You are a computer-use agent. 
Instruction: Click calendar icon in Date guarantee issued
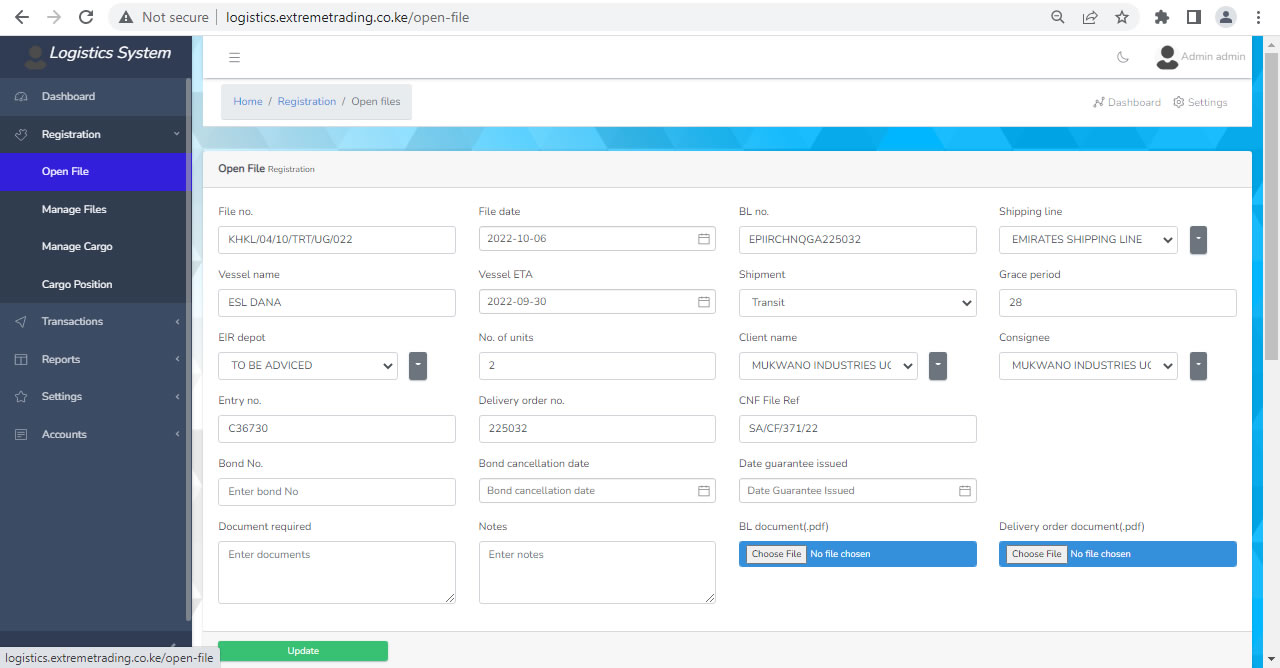pos(965,491)
